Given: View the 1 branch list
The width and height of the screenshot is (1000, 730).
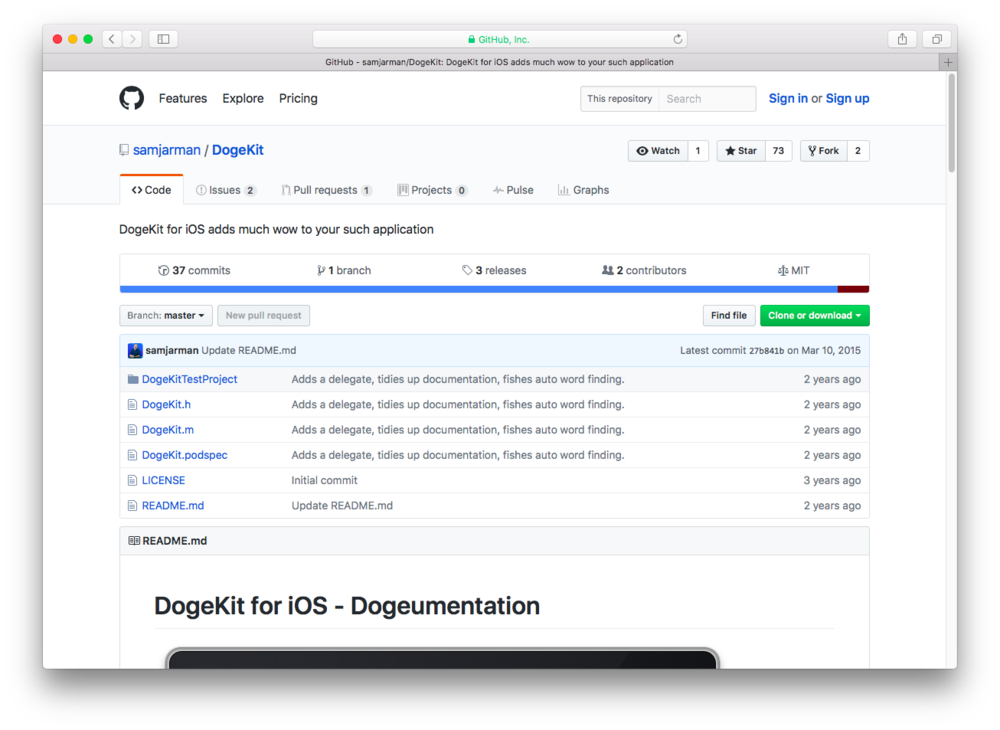Looking at the screenshot, I should click(x=344, y=270).
